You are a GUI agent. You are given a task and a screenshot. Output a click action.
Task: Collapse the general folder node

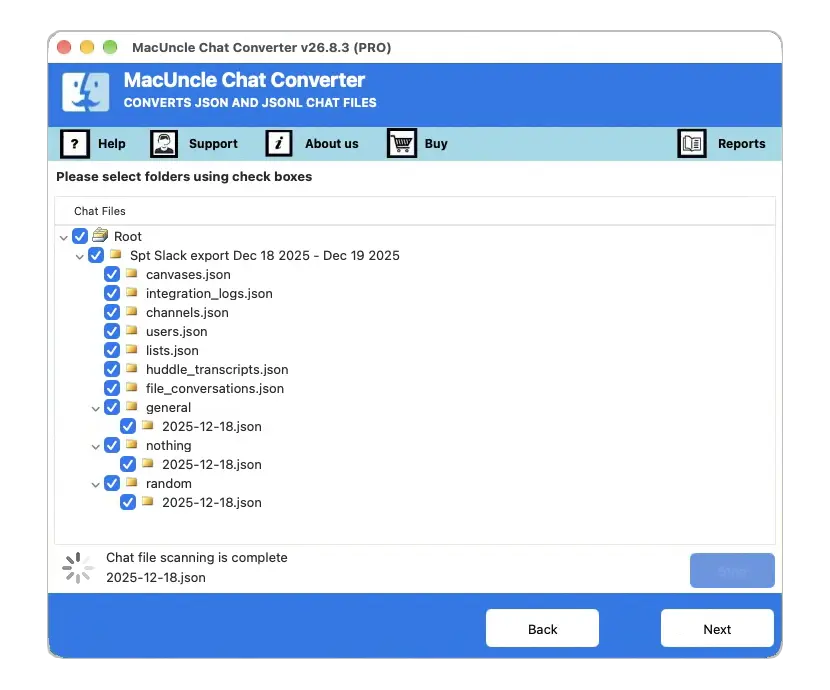pyautogui.click(x=95, y=409)
